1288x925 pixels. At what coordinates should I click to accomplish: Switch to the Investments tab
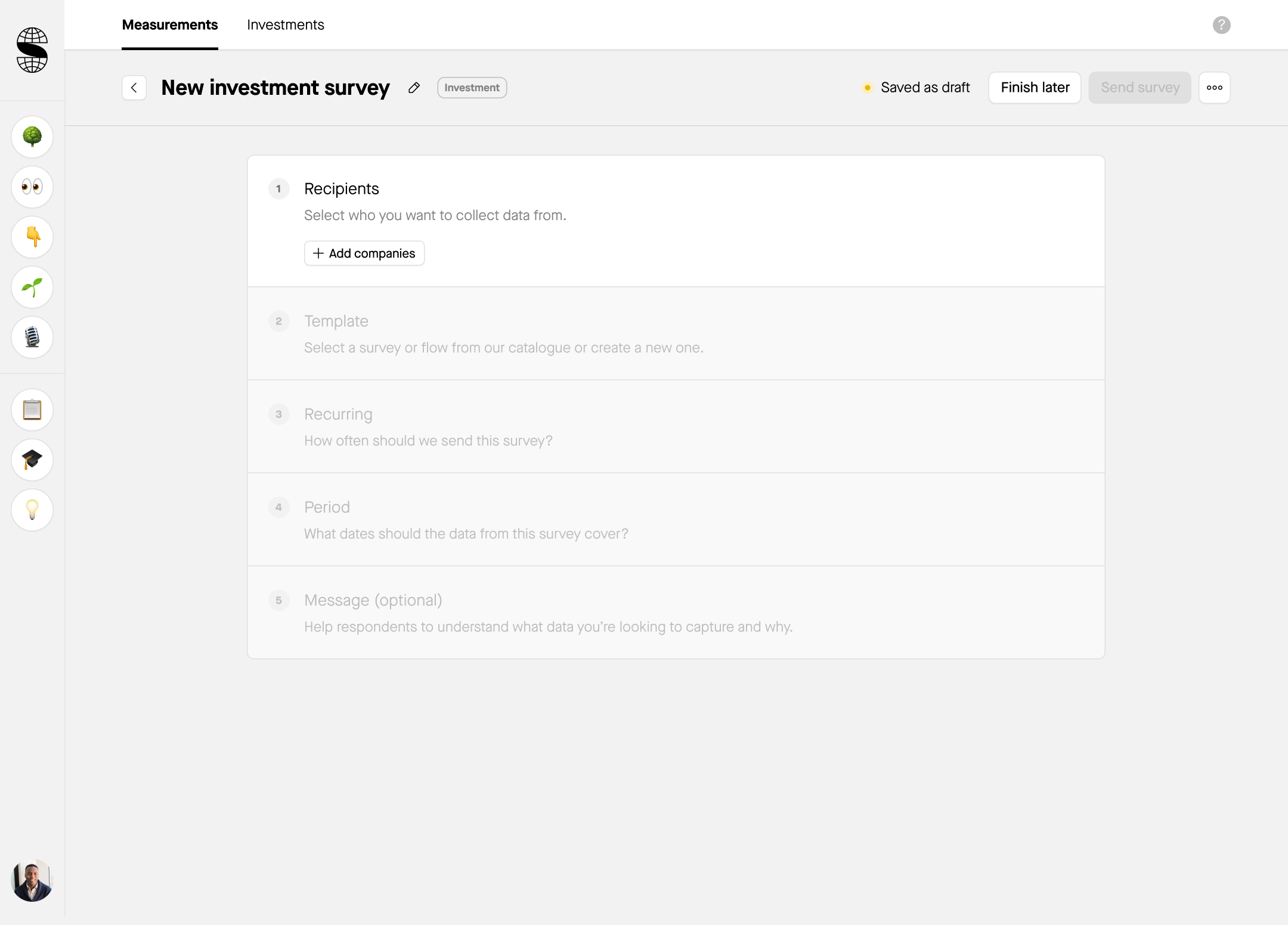point(286,25)
